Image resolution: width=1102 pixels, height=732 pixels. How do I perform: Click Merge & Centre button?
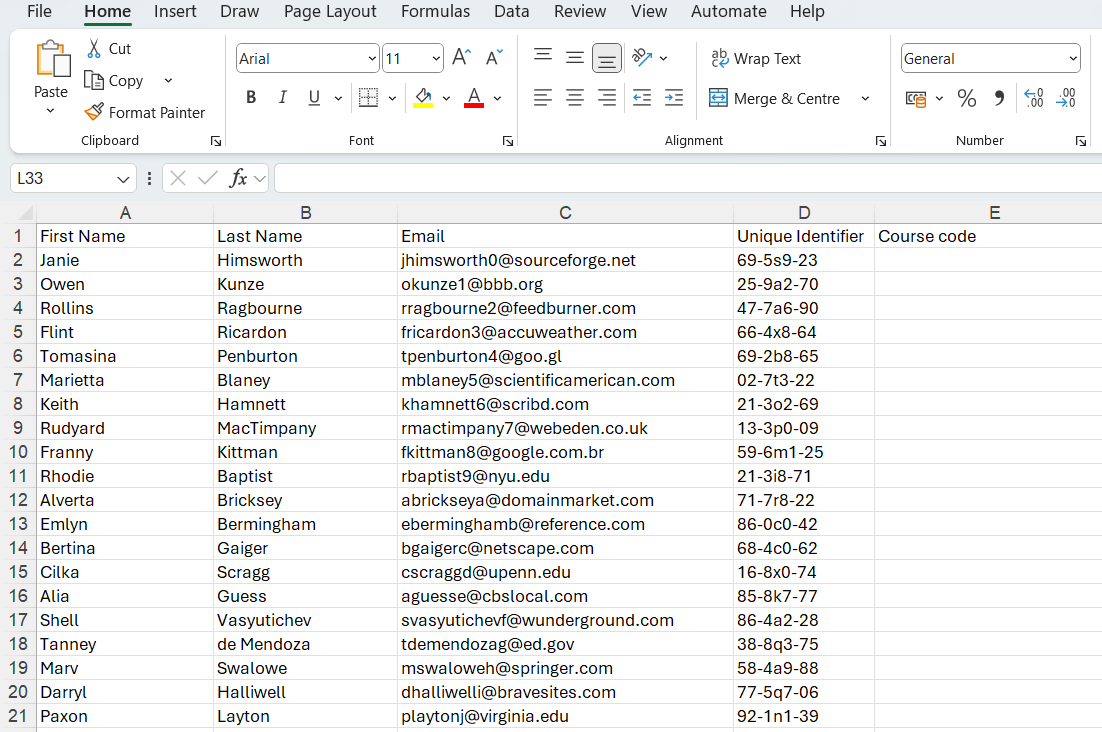(x=774, y=98)
